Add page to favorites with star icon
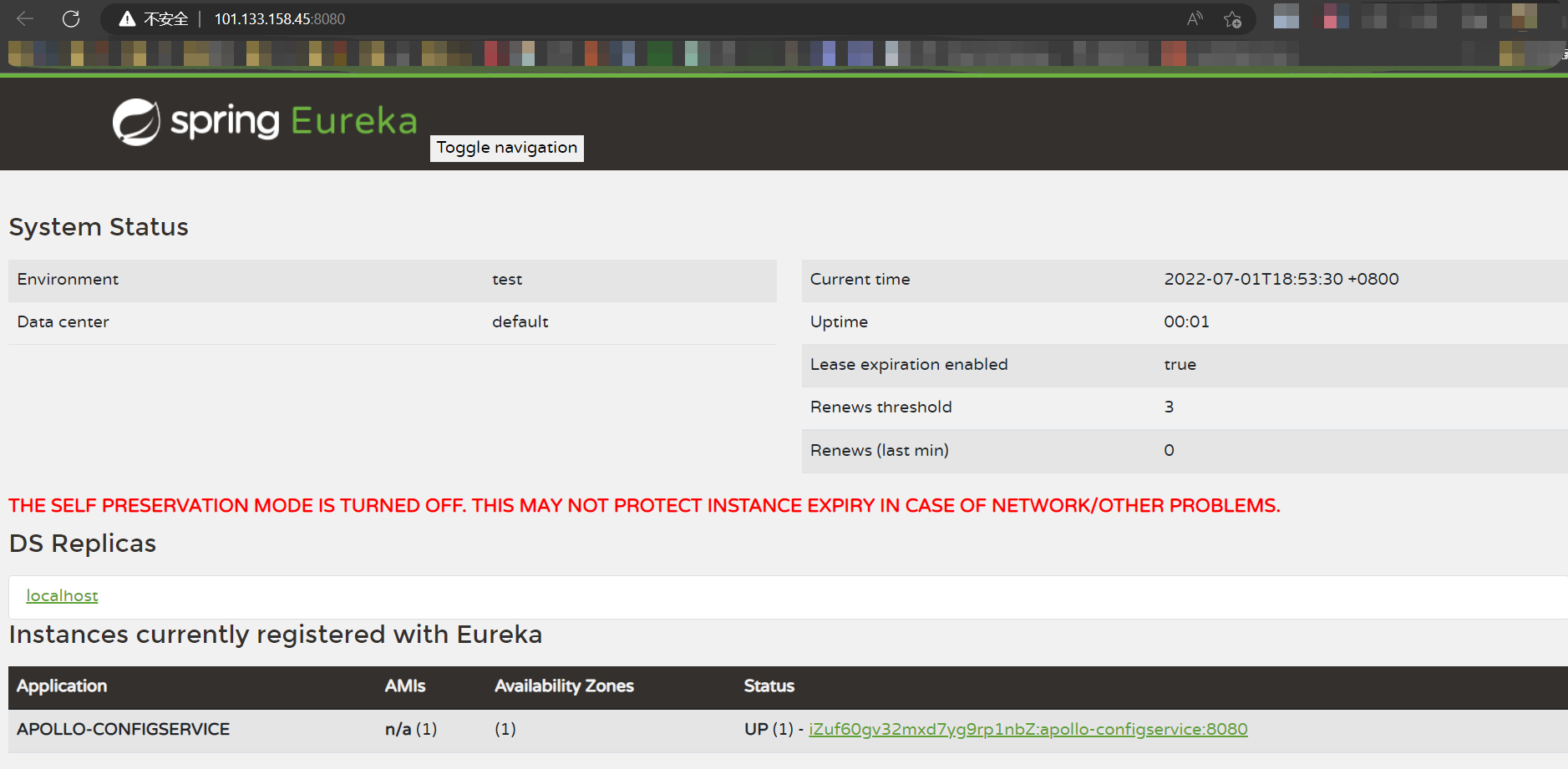Image resolution: width=1568 pixels, height=769 pixels. [1232, 19]
